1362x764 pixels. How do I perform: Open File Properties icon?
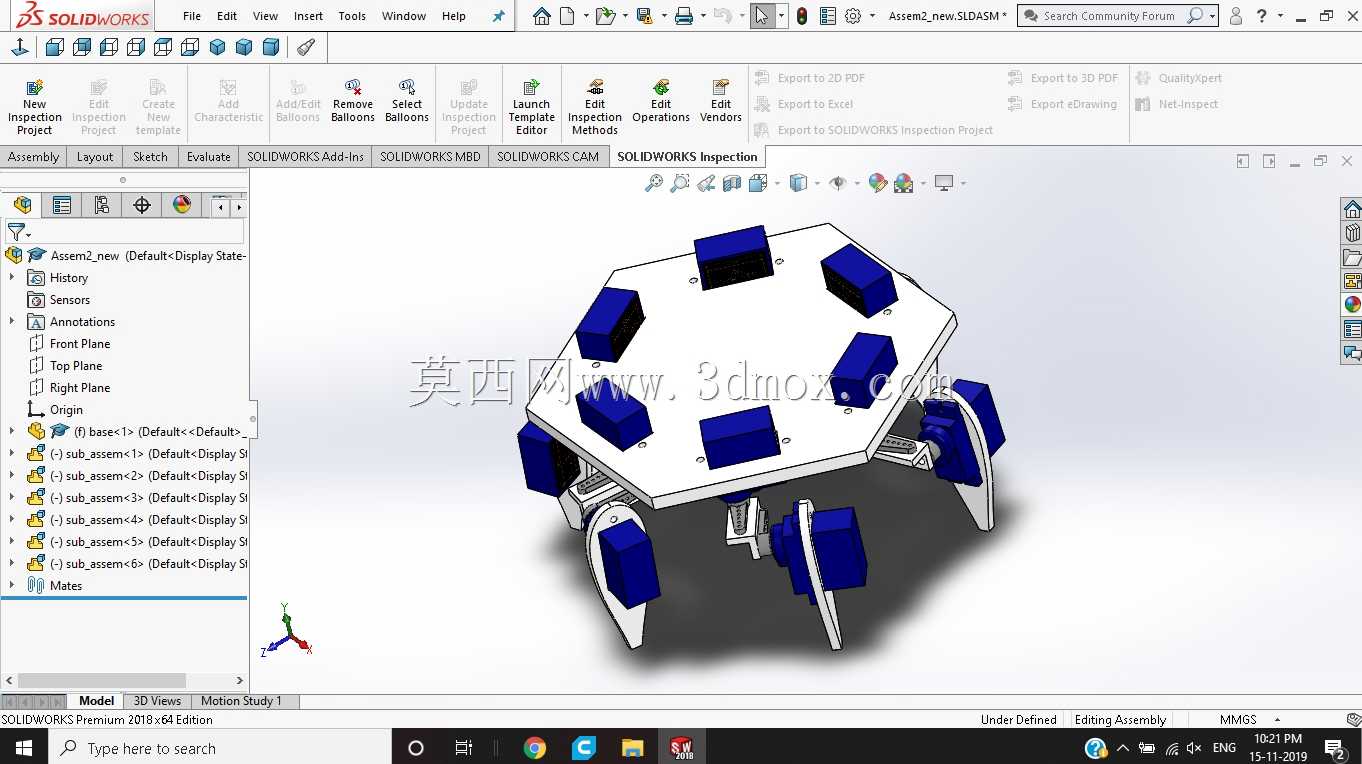coord(828,16)
